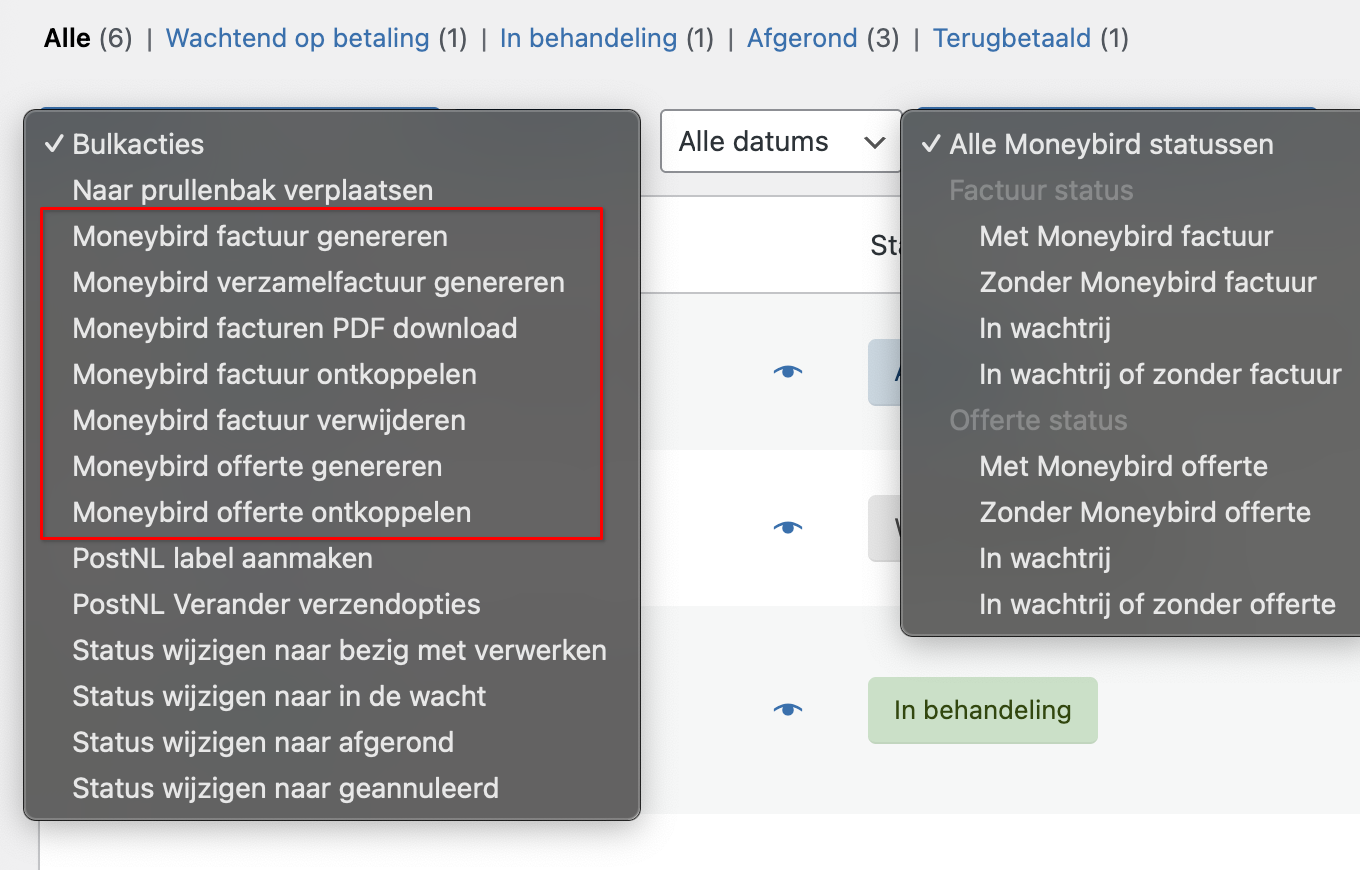Click the In behandeling status badge
The height and width of the screenshot is (870, 1360).
click(x=982, y=710)
